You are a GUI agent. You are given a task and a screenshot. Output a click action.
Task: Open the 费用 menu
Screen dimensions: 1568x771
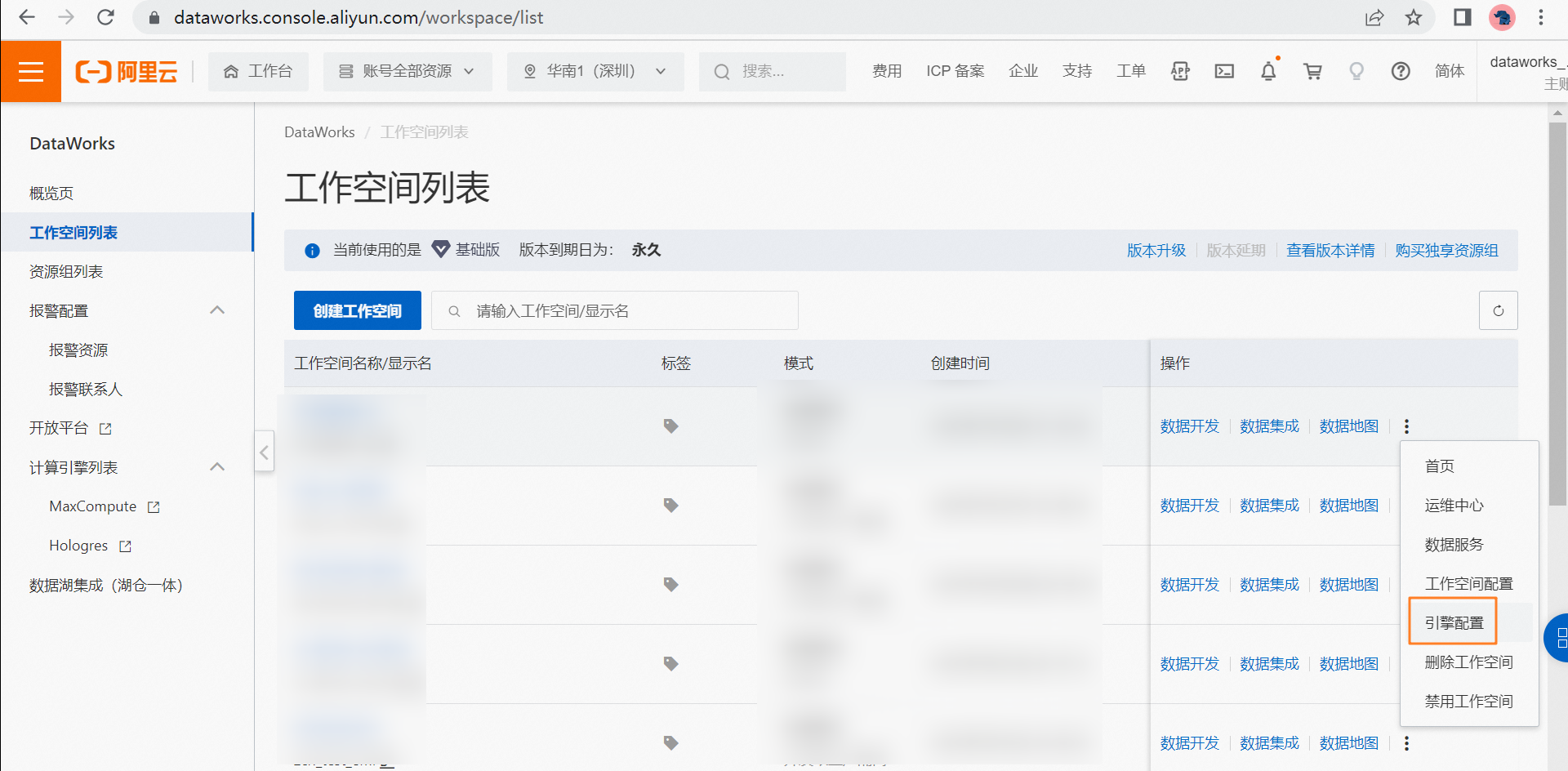(887, 72)
